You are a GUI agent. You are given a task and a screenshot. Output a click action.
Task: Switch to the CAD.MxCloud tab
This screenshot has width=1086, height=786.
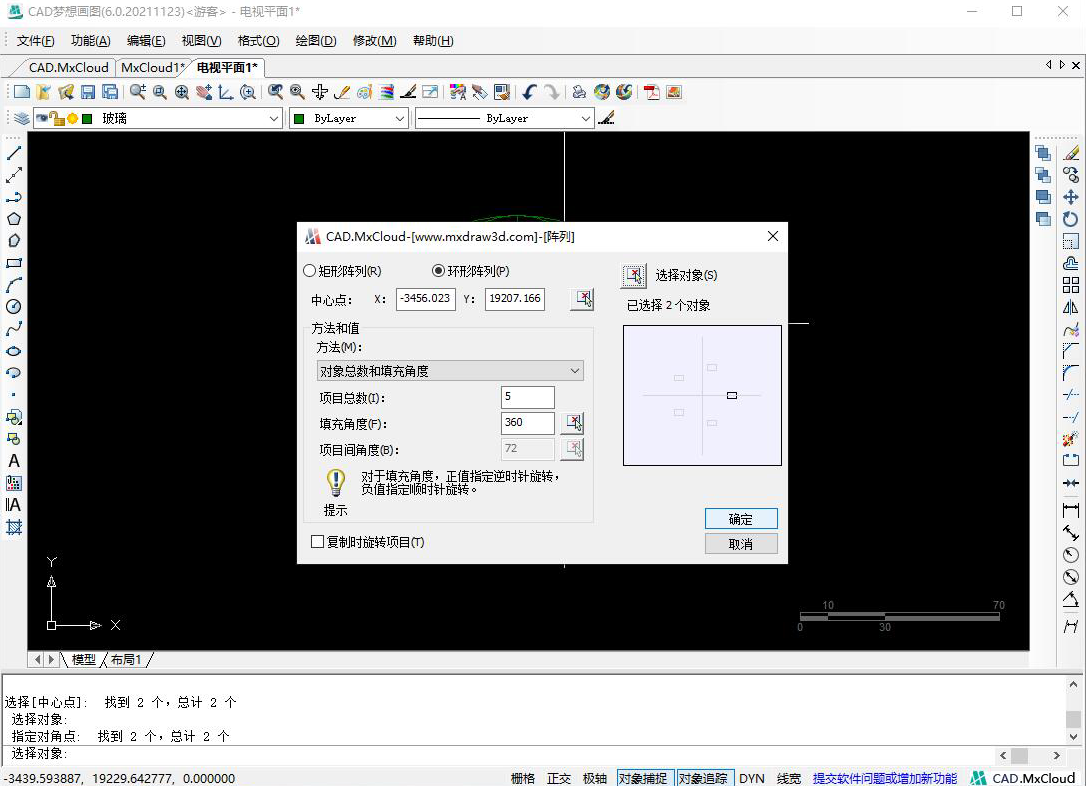tap(68, 68)
